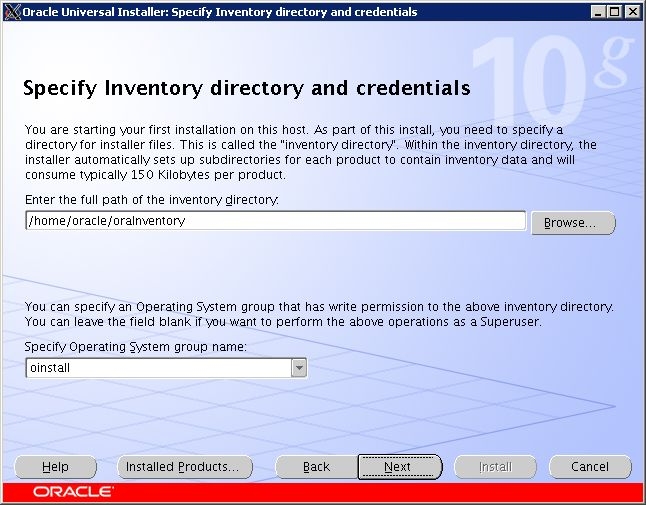Click the 'Specify Inventory directory and credentials' heading
Screen dimensions: 646x505
(x=246, y=89)
